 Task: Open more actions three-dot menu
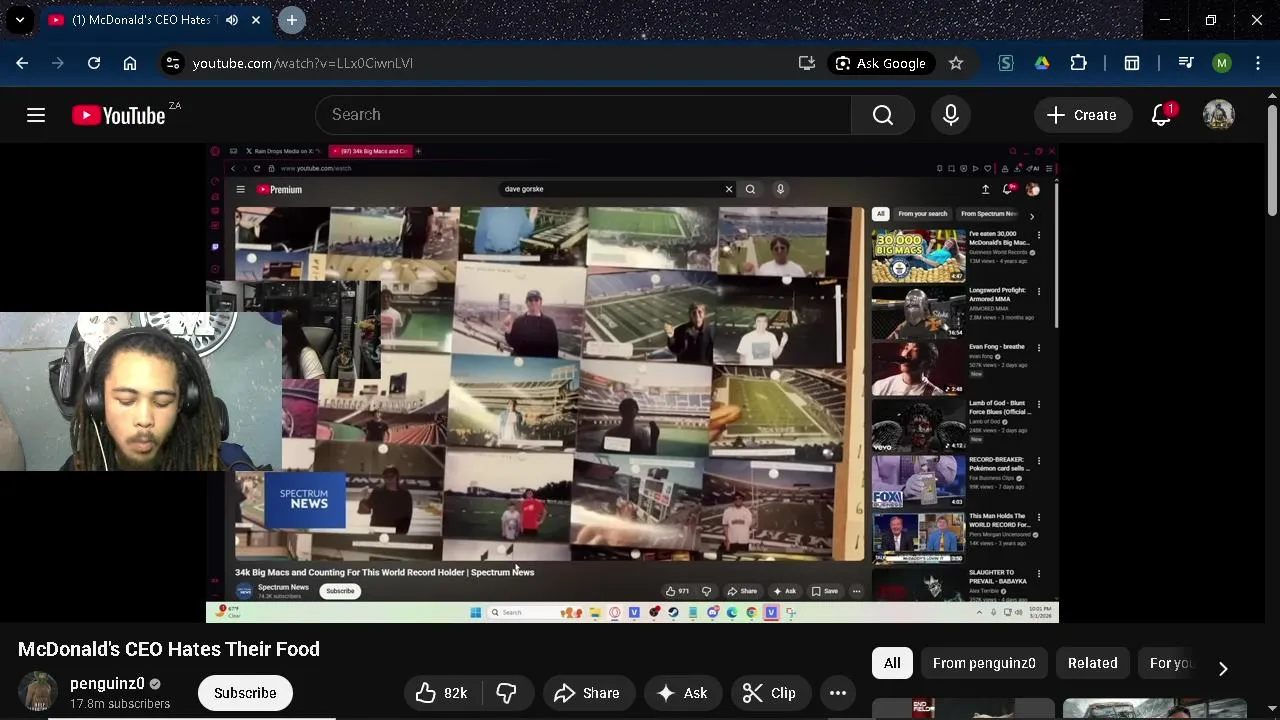point(838,693)
